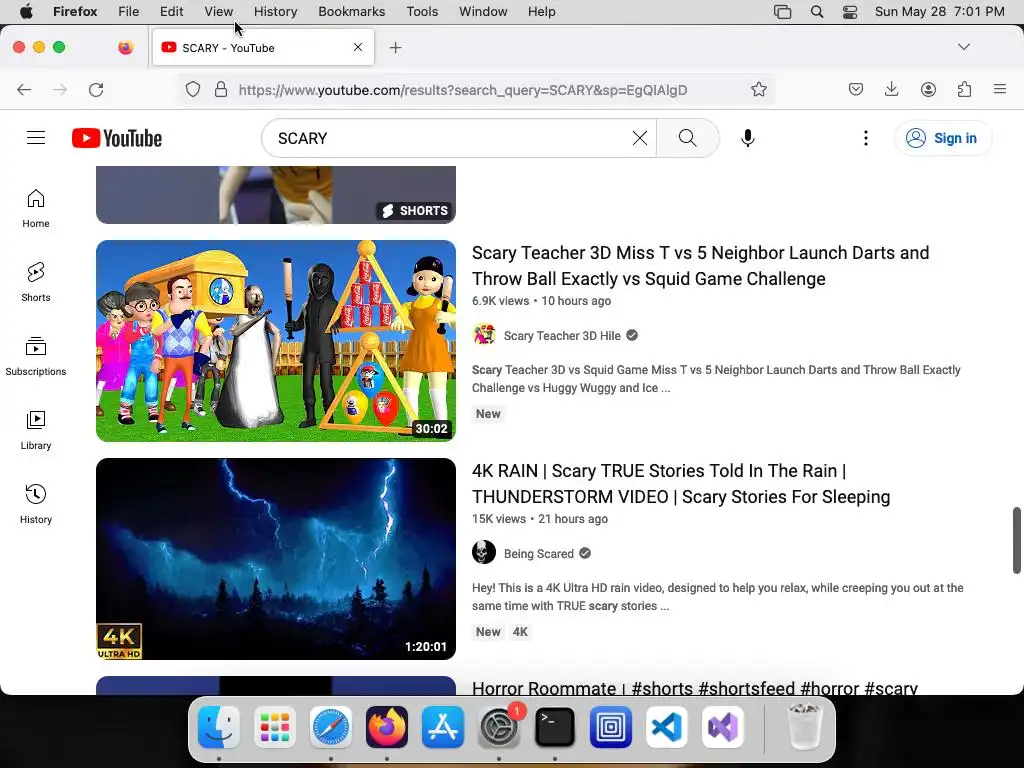This screenshot has height=768, width=1024.
Task: Play the thunderstorm 4K thumbnail
Action: click(276, 559)
